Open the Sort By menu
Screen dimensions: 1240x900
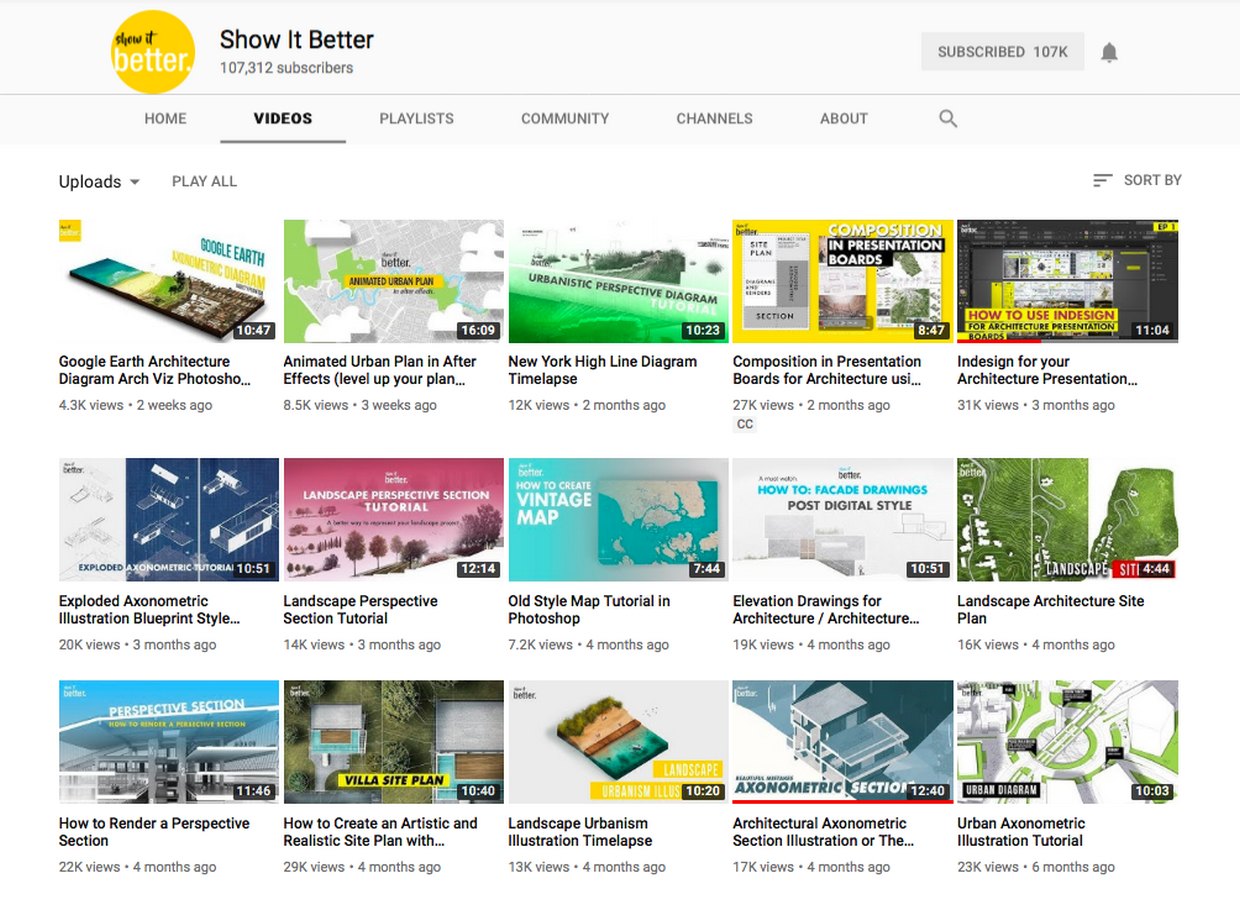(1137, 180)
